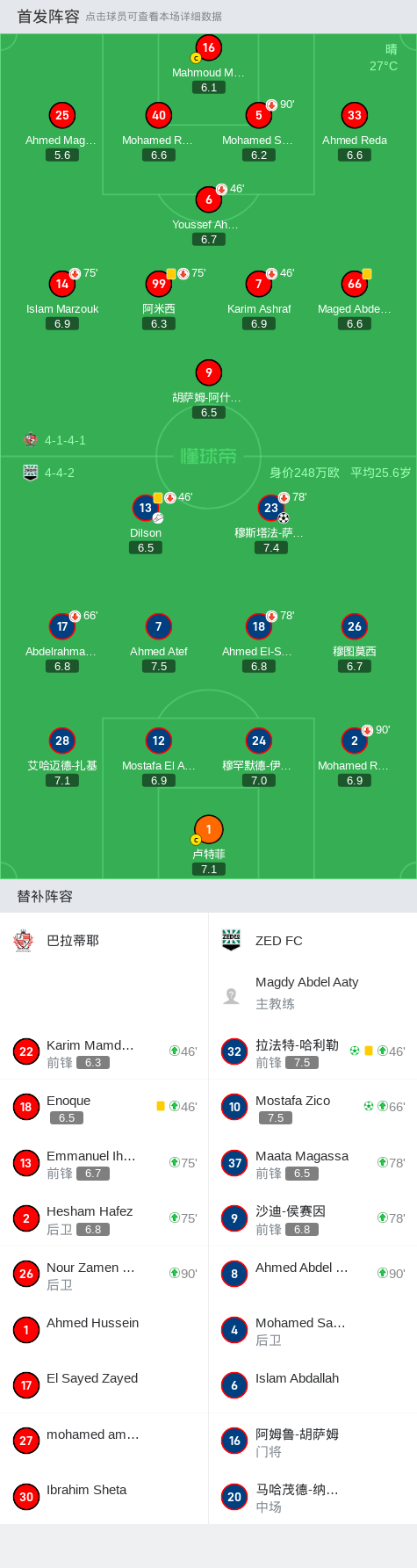Click the 巴拉蒂耶 team logo
The width and height of the screenshot is (417, 1568).
click(x=24, y=941)
